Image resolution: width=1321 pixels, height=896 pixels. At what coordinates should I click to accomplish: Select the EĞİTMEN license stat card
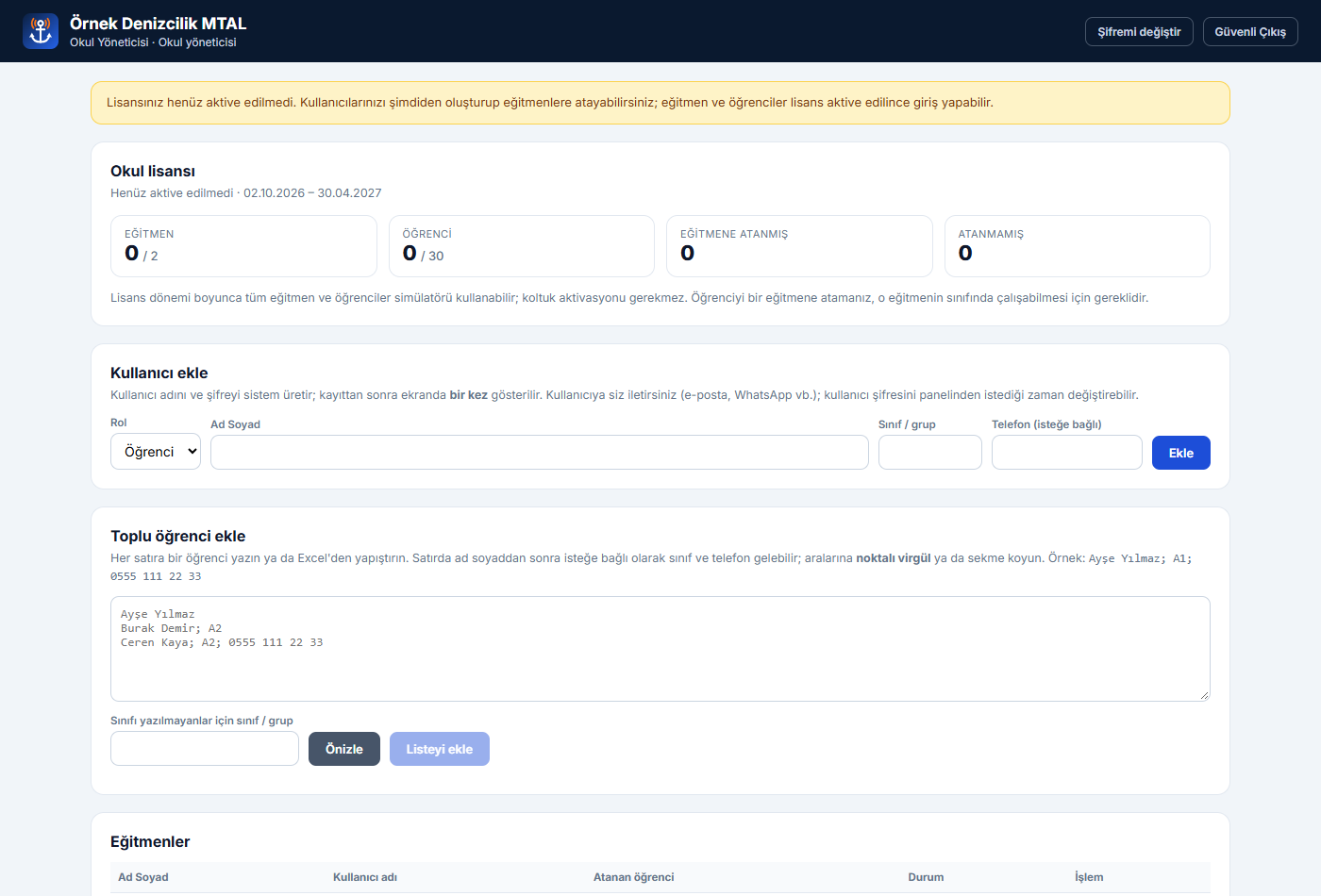243,246
